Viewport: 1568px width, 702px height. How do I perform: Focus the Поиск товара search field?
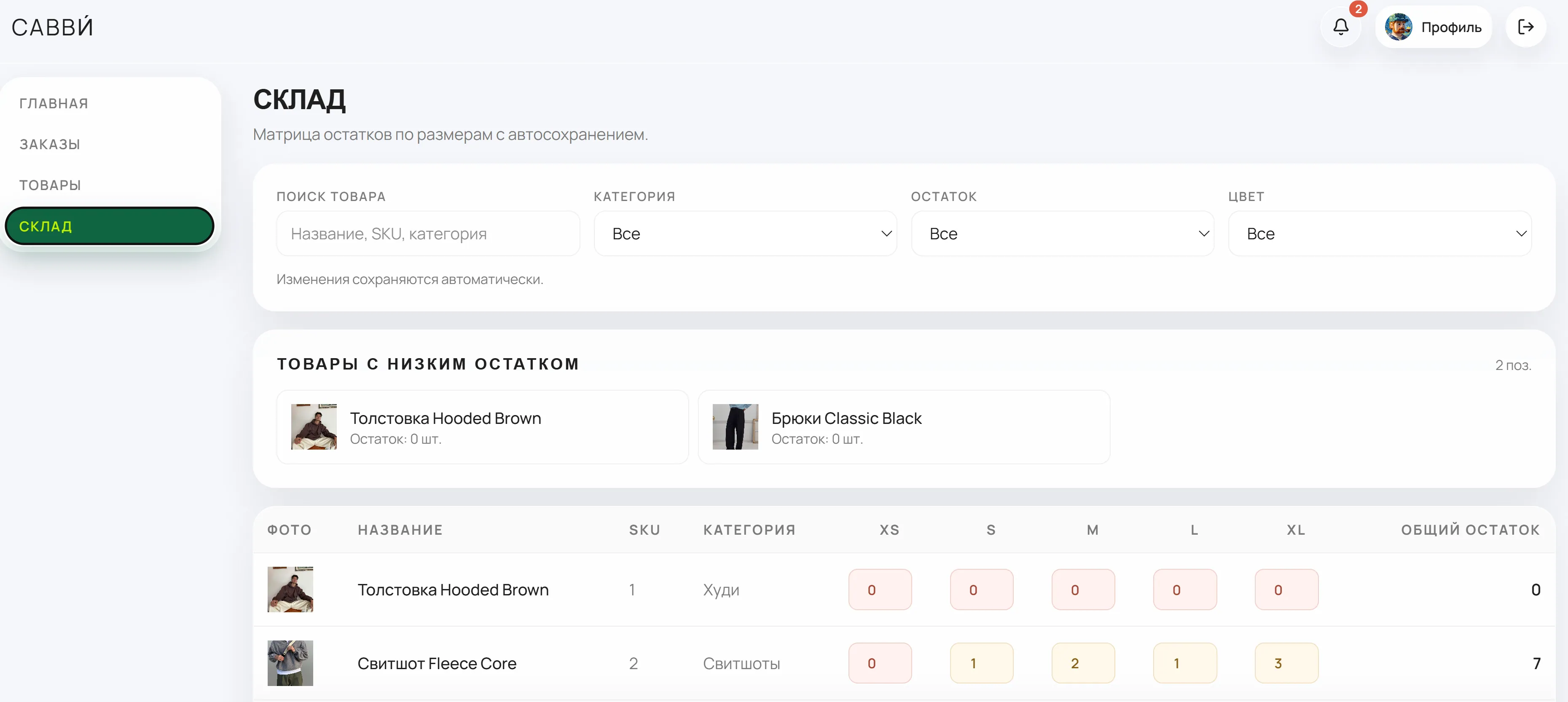coord(428,233)
